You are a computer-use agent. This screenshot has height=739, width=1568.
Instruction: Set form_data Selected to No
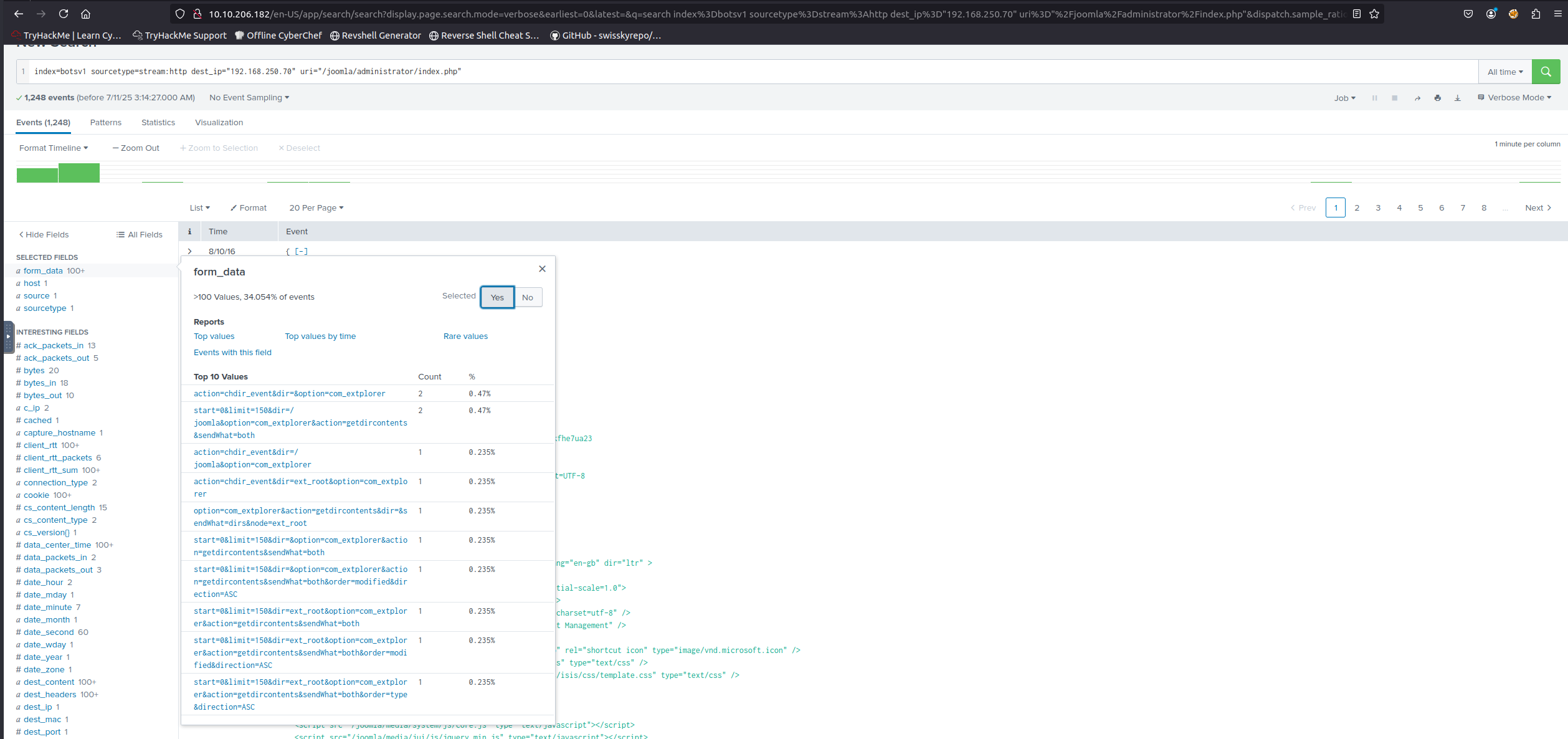coord(528,297)
